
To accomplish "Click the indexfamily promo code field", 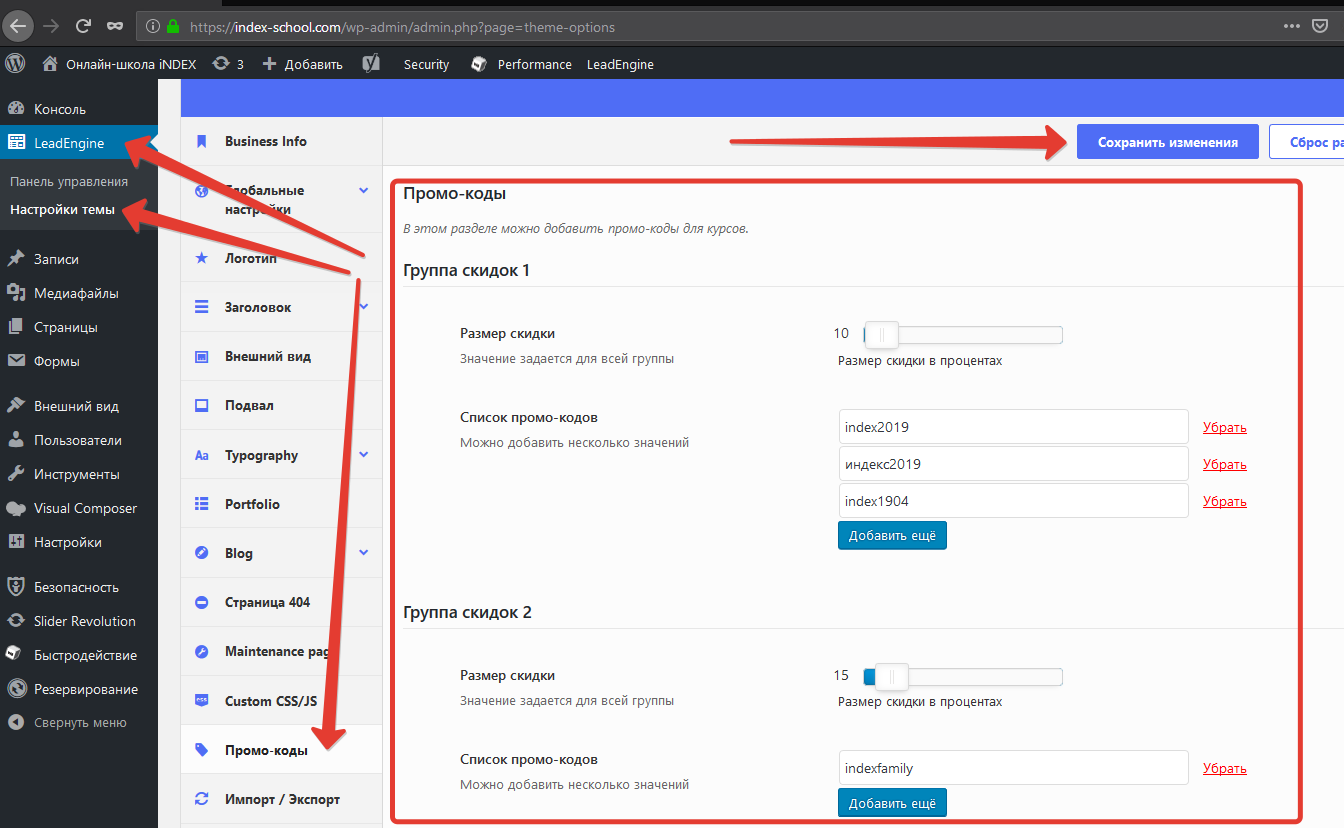I will point(1013,768).
